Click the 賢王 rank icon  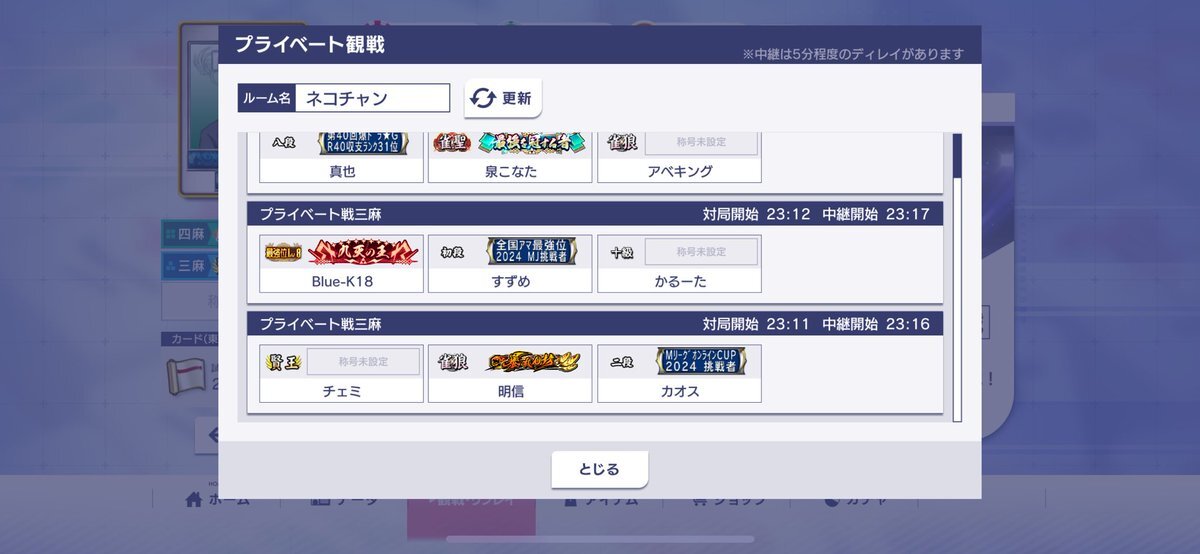(283, 362)
